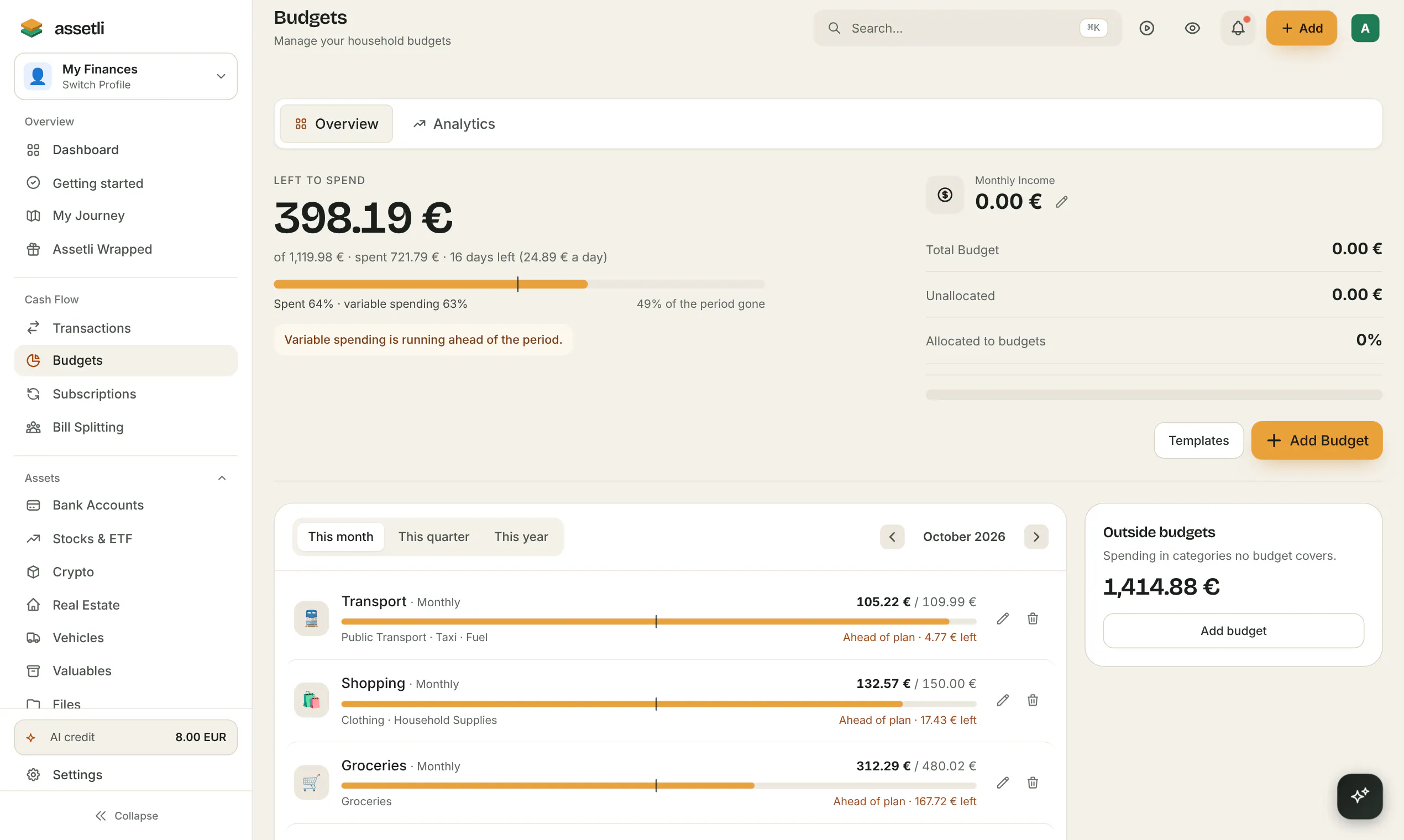
Task: Open Subscriptions in sidebar
Action: 125,394
